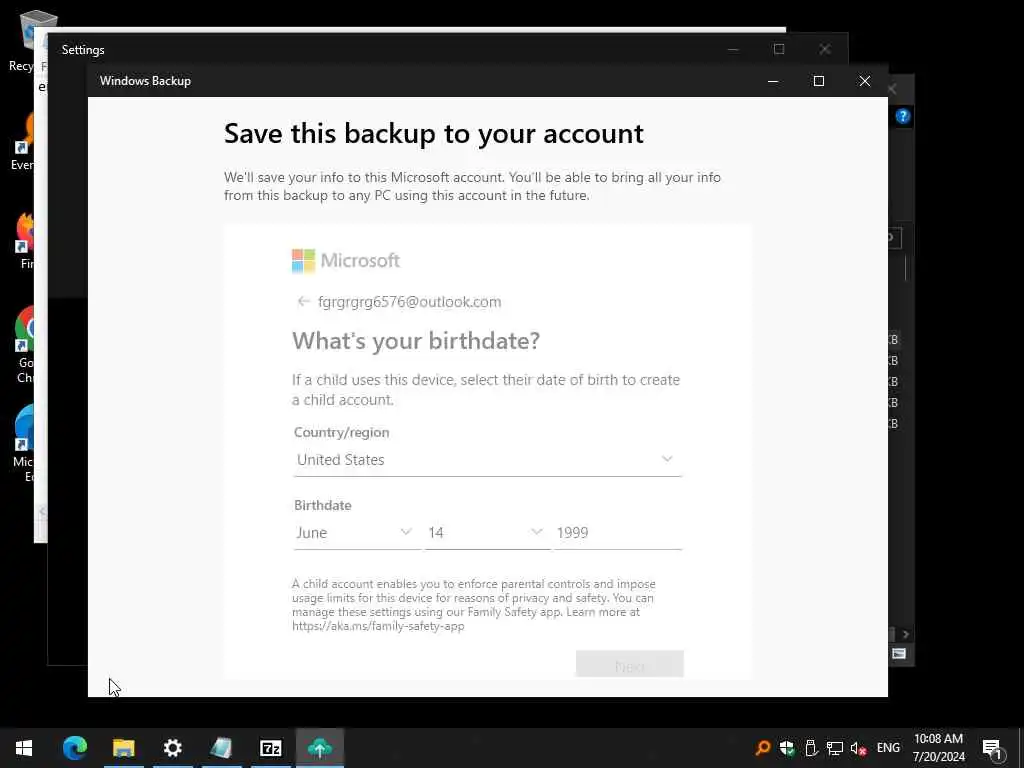Maximize the Settings window behind
1024x768 pixels.
coord(778,49)
